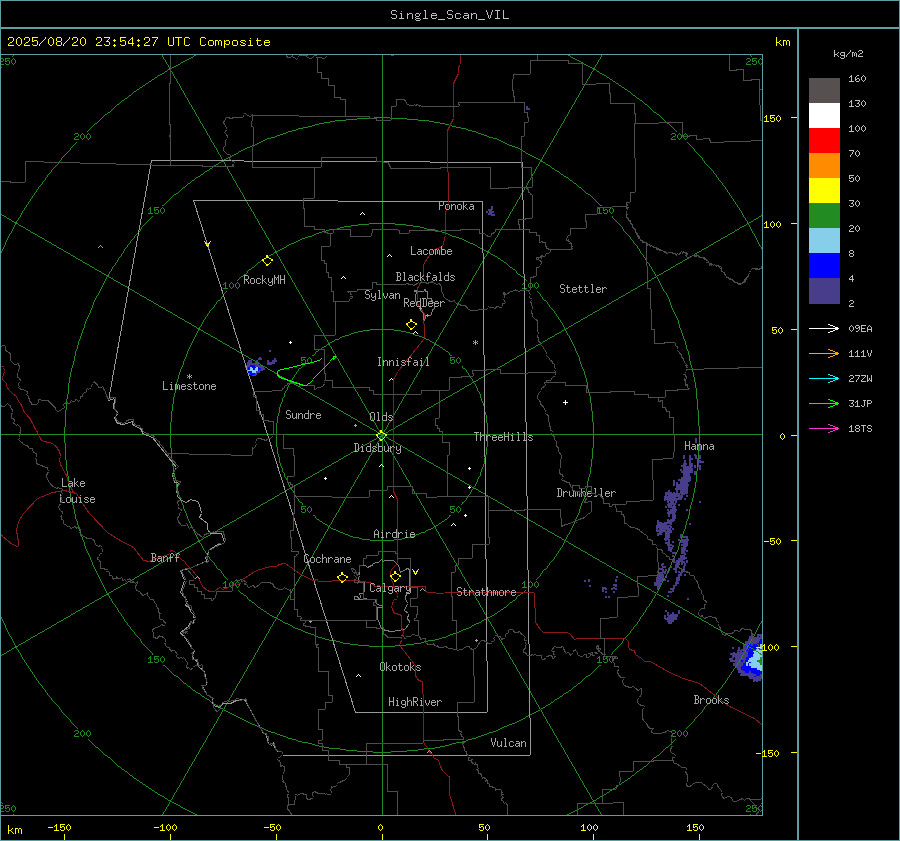Click the white 130 legend color swatch
The image size is (900, 841).
(824, 116)
